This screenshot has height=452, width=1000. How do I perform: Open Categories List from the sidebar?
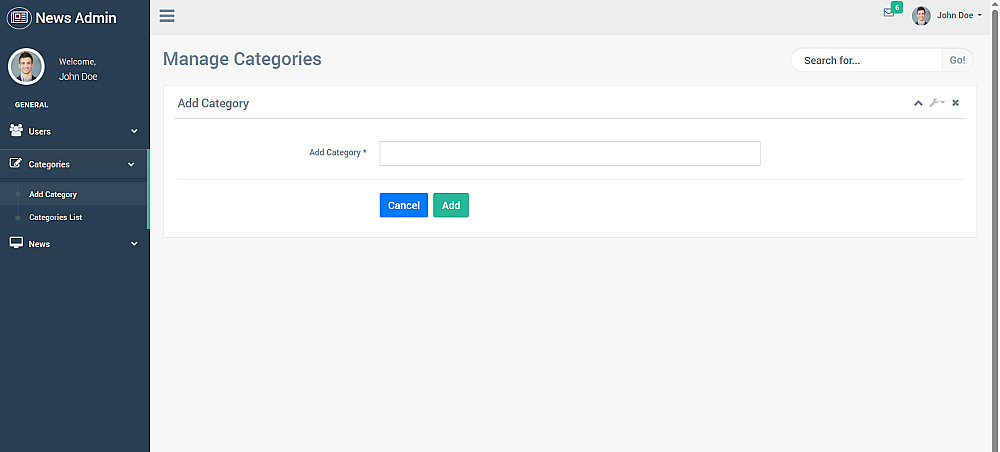point(56,217)
